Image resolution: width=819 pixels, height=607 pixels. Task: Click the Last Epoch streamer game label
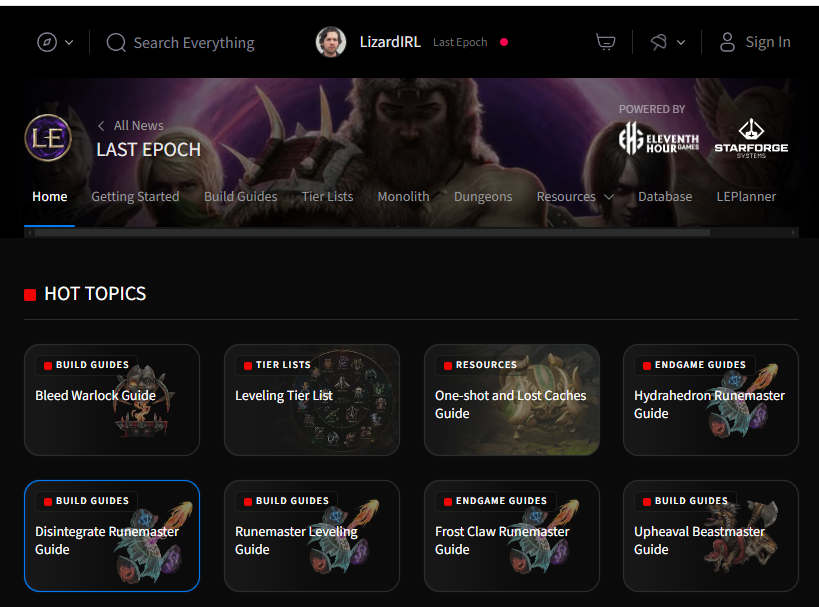pyautogui.click(x=460, y=42)
